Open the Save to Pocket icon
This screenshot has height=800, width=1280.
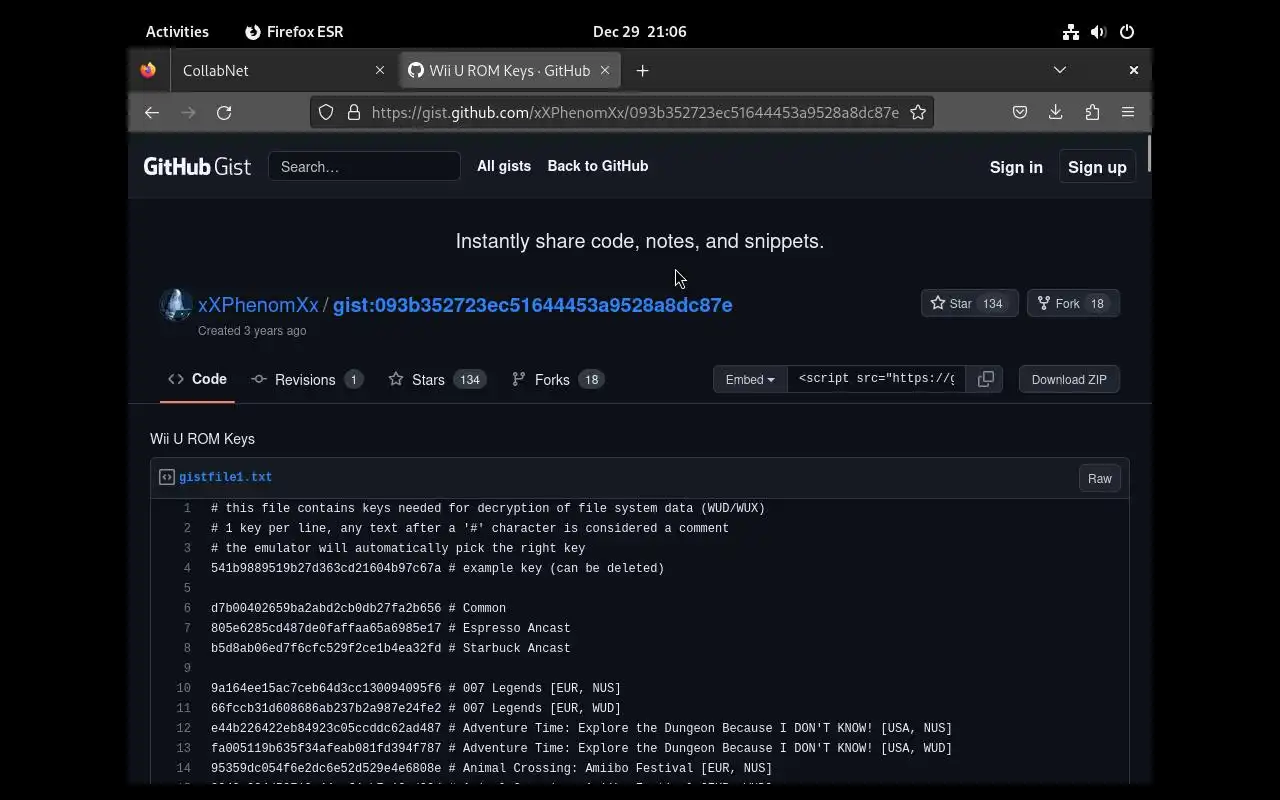[x=1020, y=113]
